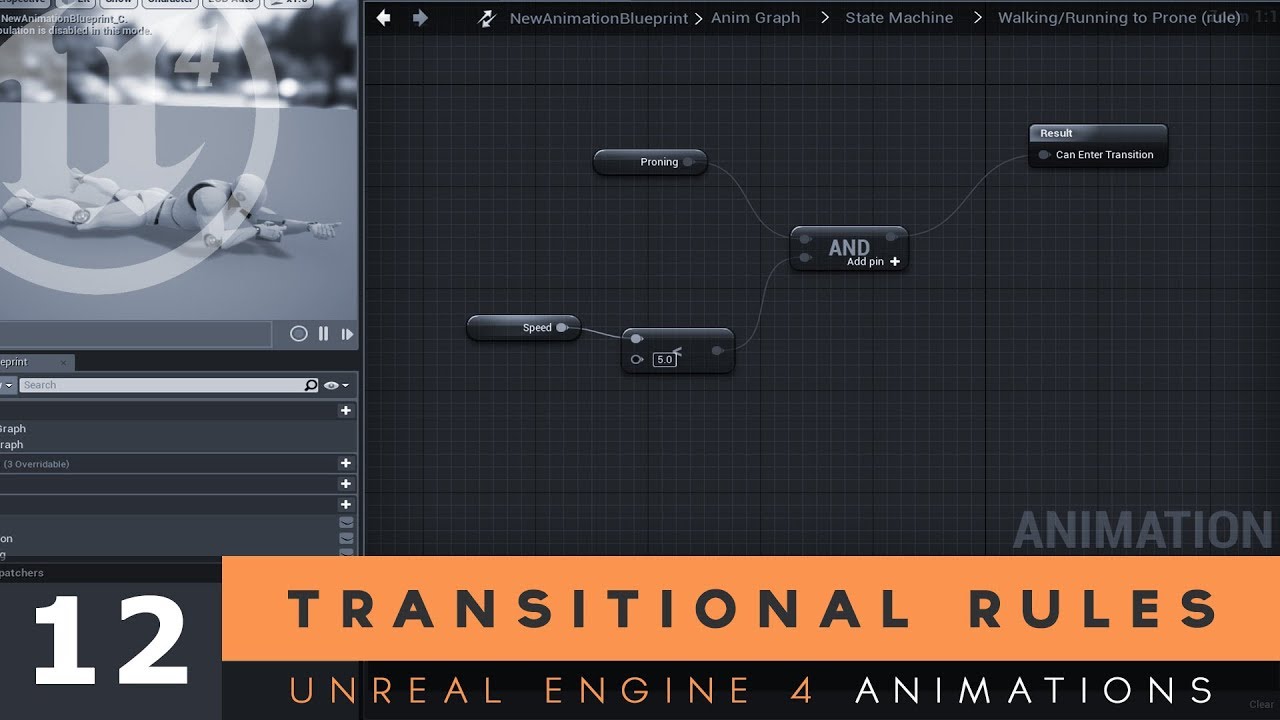
Task: Close the blueprint panel tab
Action: pos(64,362)
